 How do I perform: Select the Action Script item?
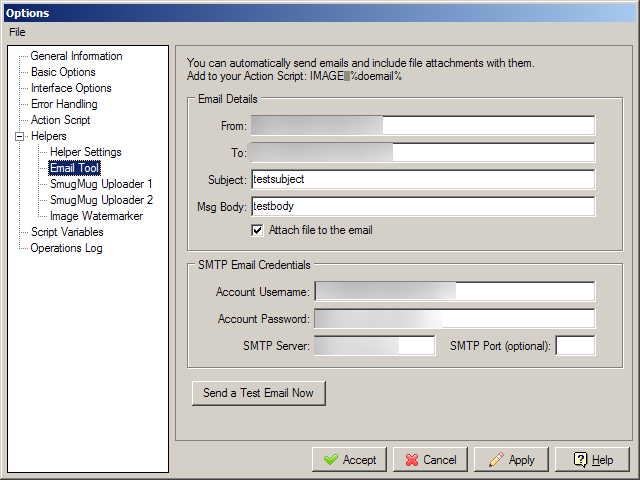(60, 120)
